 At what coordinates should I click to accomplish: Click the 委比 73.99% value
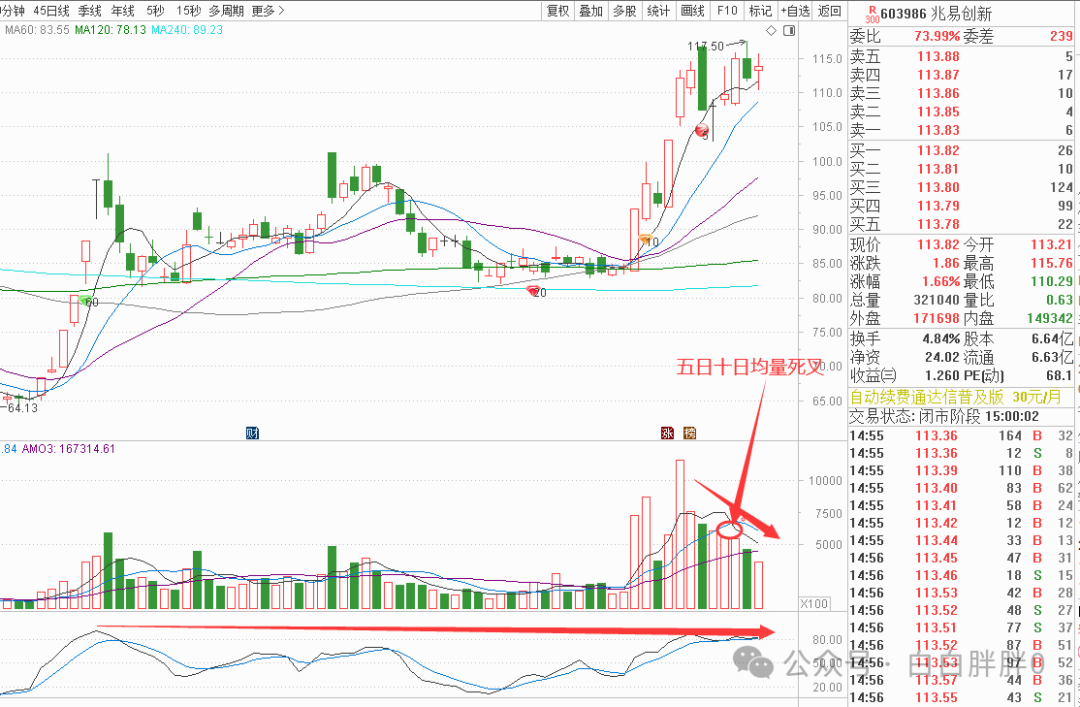(x=937, y=37)
